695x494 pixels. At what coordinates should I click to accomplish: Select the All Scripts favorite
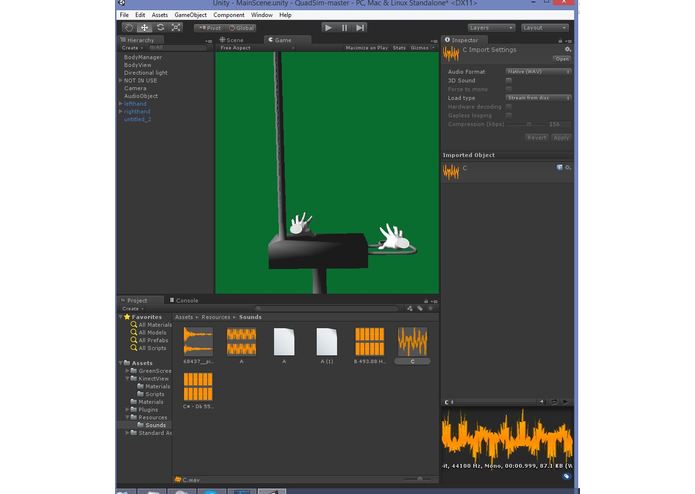point(148,348)
